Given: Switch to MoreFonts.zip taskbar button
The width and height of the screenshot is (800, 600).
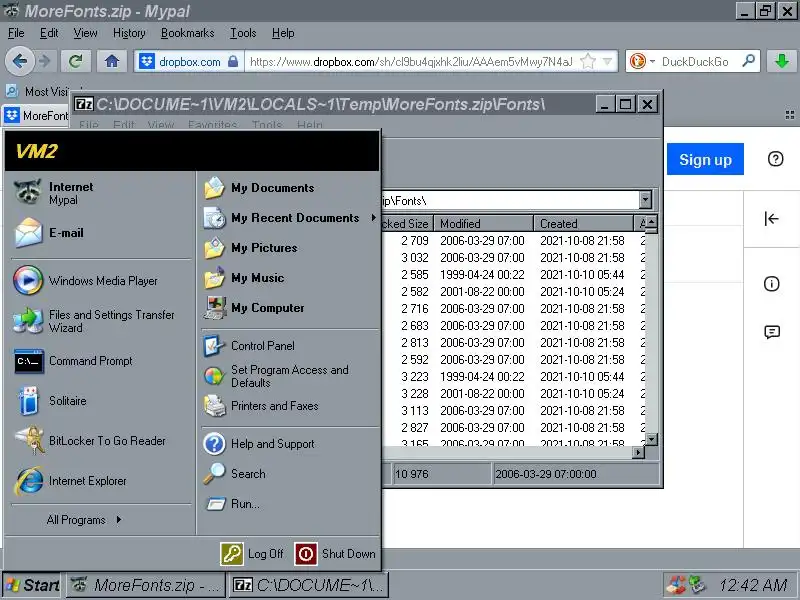Looking at the screenshot, I should pos(146,585).
